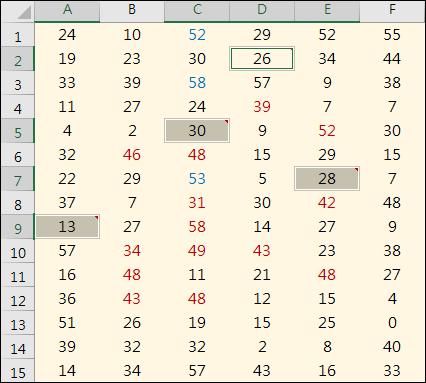Click red value 46 in cell B6
The image size is (426, 383).
[x=132, y=155]
